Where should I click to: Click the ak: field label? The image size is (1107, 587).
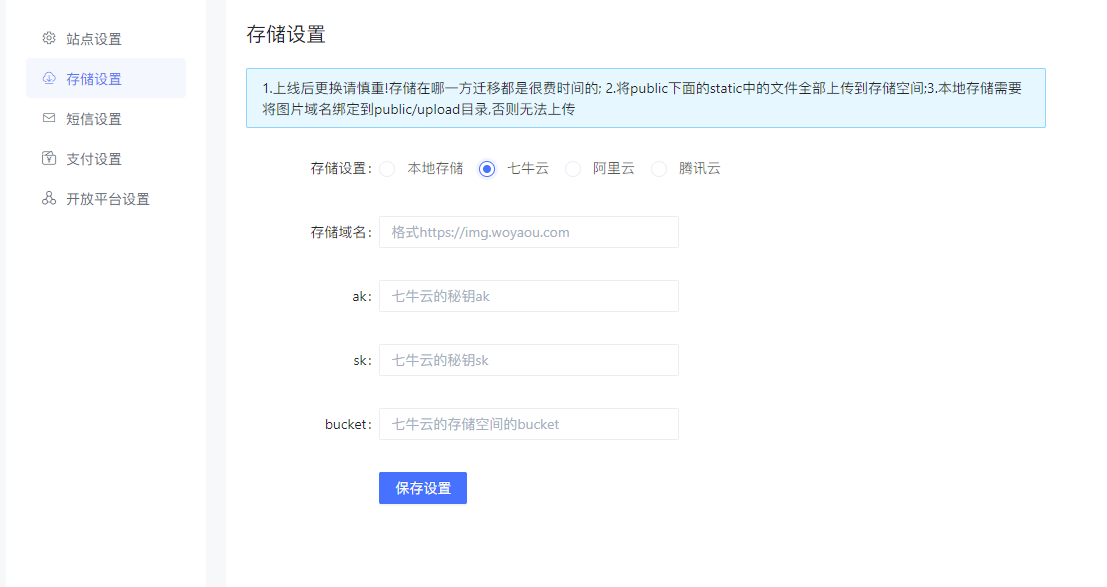[x=361, y=297]
